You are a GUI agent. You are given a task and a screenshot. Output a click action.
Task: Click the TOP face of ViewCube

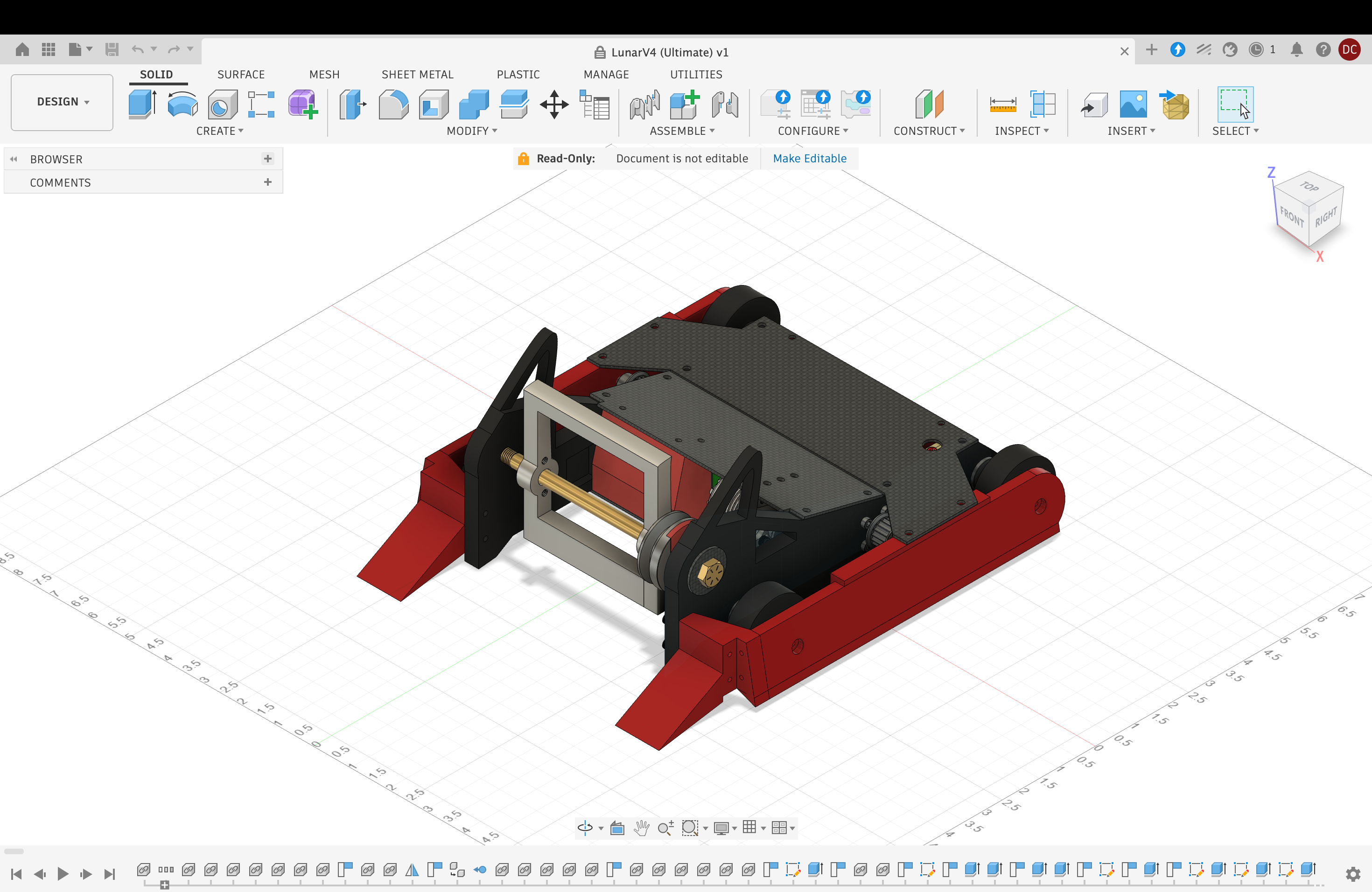click(1309, 186)
